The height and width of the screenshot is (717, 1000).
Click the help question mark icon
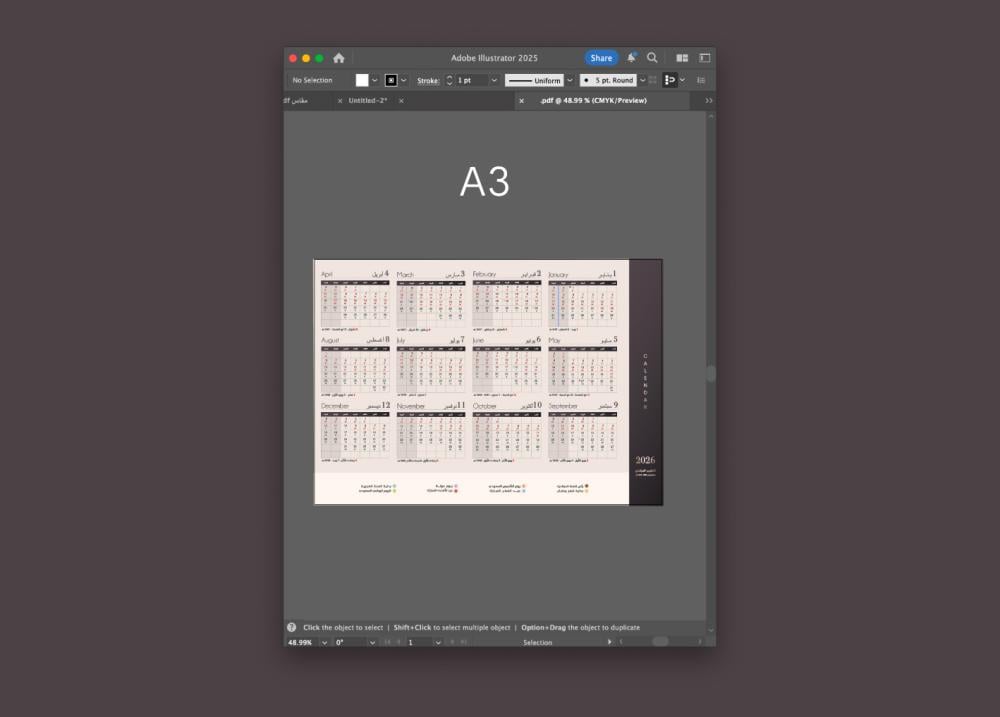[292, 628]
